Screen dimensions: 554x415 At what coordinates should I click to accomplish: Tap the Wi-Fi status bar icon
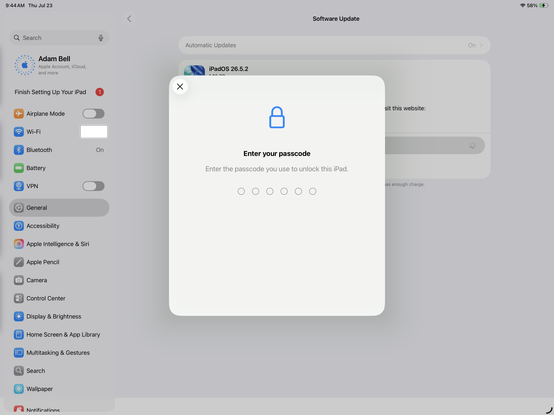point(523,5)
